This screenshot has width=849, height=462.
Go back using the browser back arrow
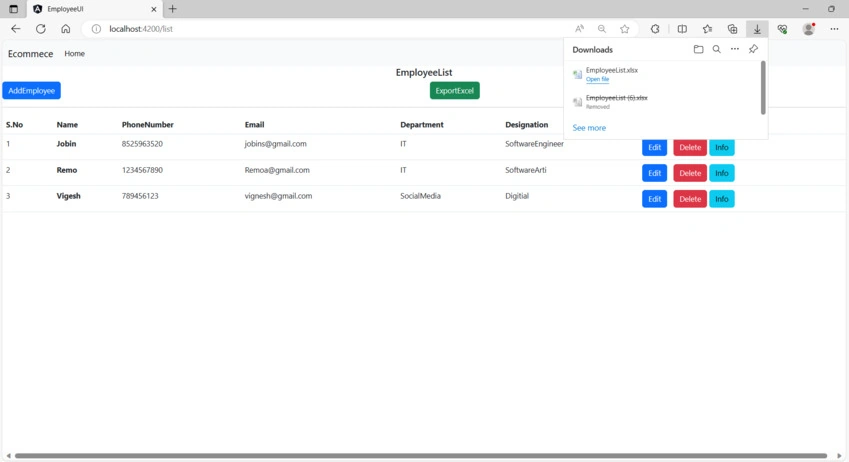point(16,29)
